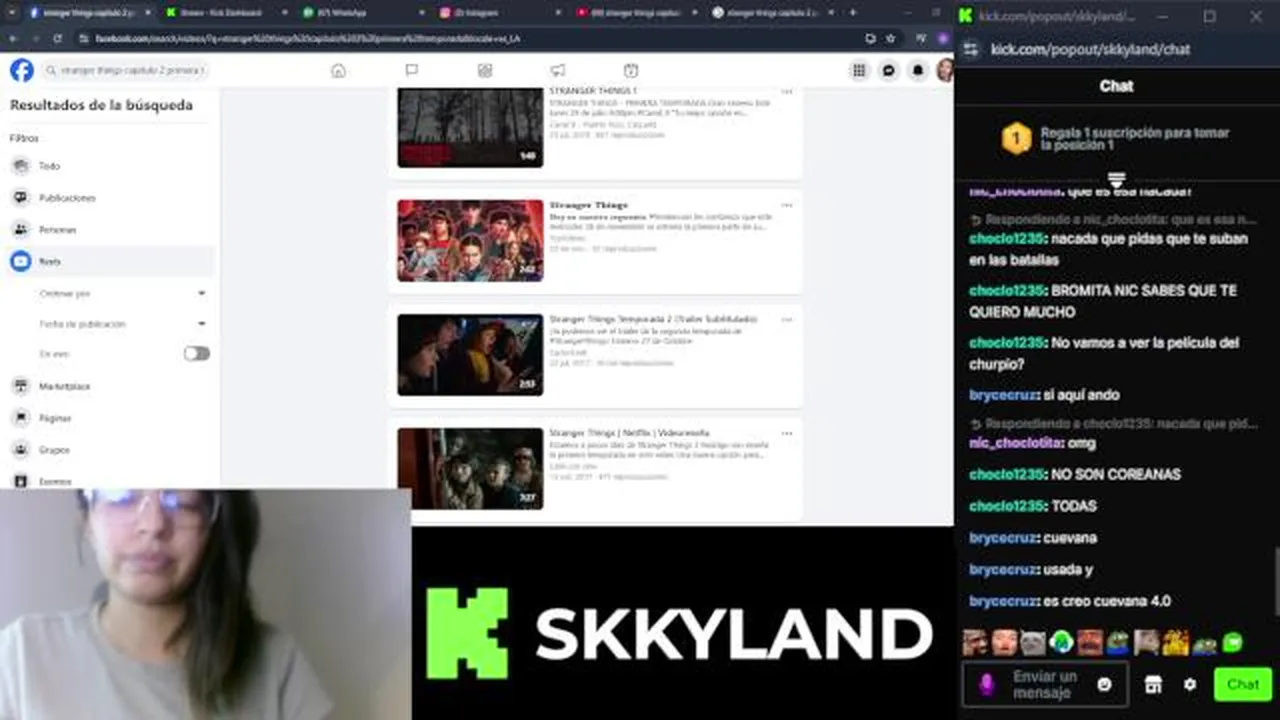Select 'Grupos' search filter
The image size is (1280, 720).
tap(110, 450)
